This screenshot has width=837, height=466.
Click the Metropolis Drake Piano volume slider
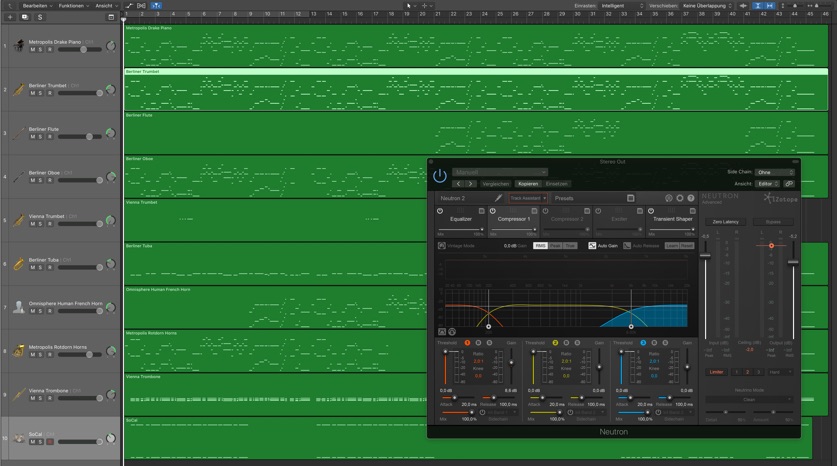point(80,50)
